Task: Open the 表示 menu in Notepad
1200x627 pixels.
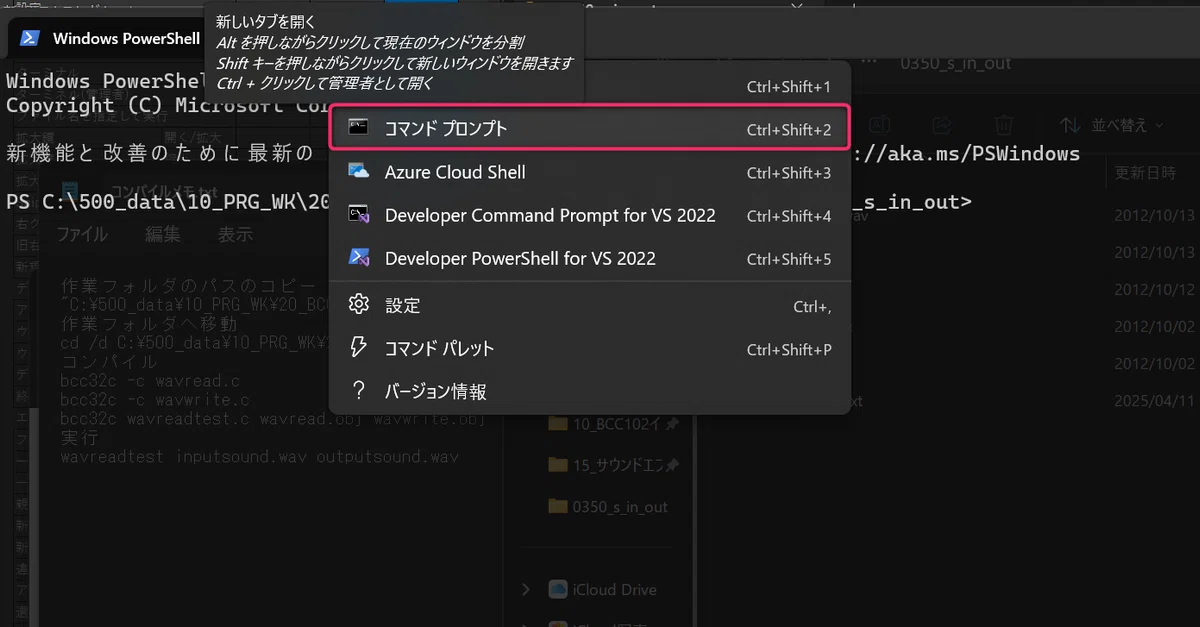Action: (x=235, y=234)
